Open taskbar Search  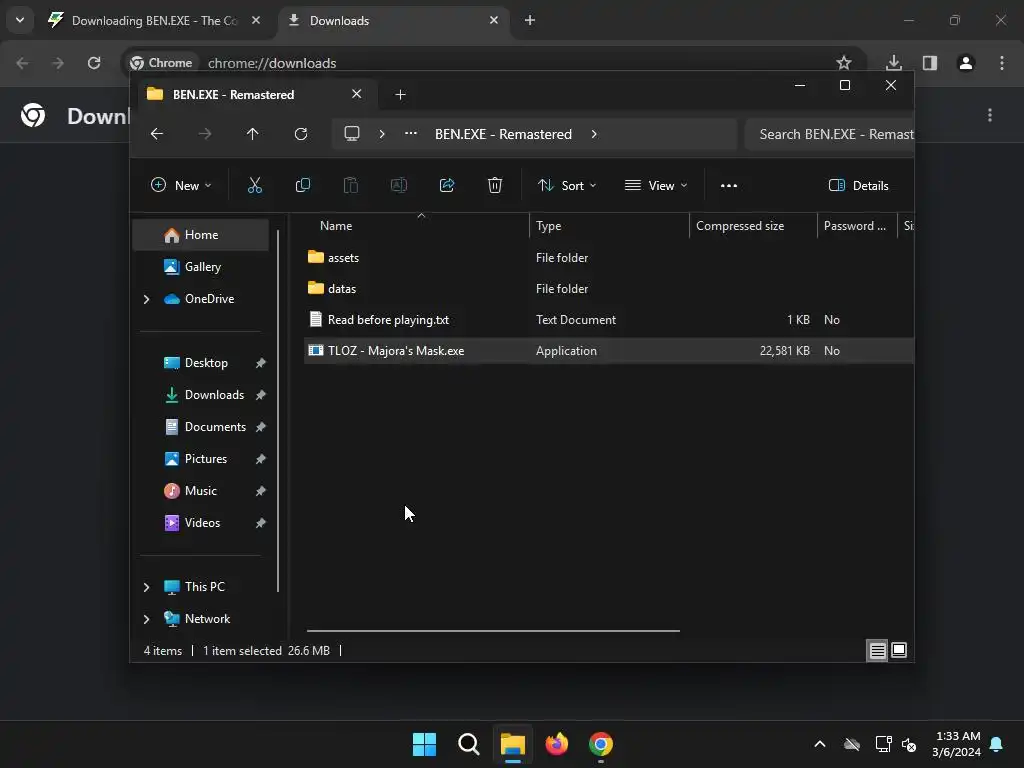point(469,744)
